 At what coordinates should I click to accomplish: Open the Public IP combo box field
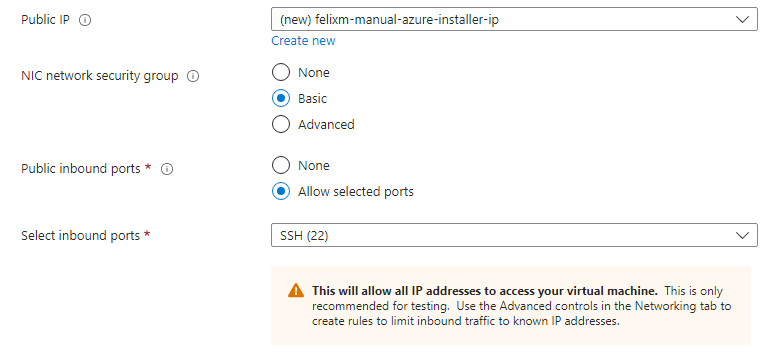coord(514,20)
